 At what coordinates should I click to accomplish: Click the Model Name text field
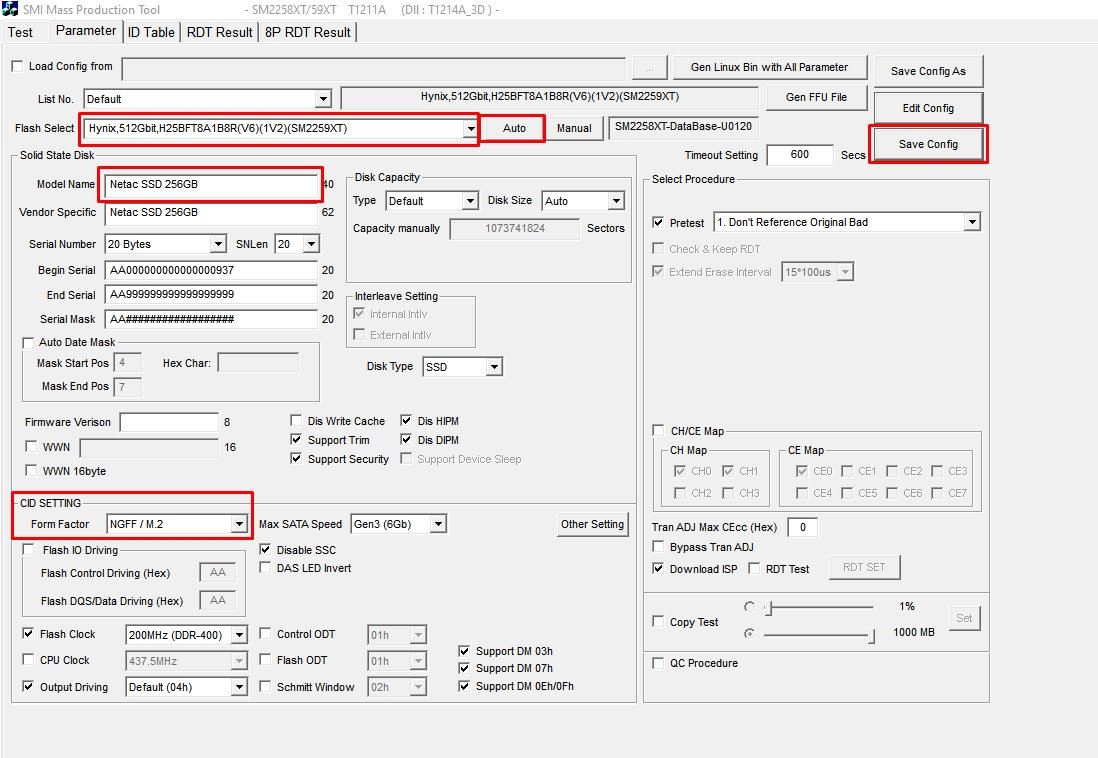211,184
